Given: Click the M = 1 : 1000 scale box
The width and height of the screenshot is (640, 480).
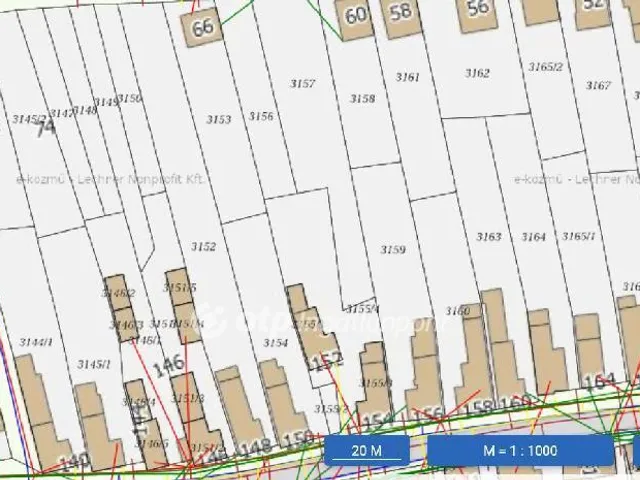Looking at the screenshot, I should (520, 450).
